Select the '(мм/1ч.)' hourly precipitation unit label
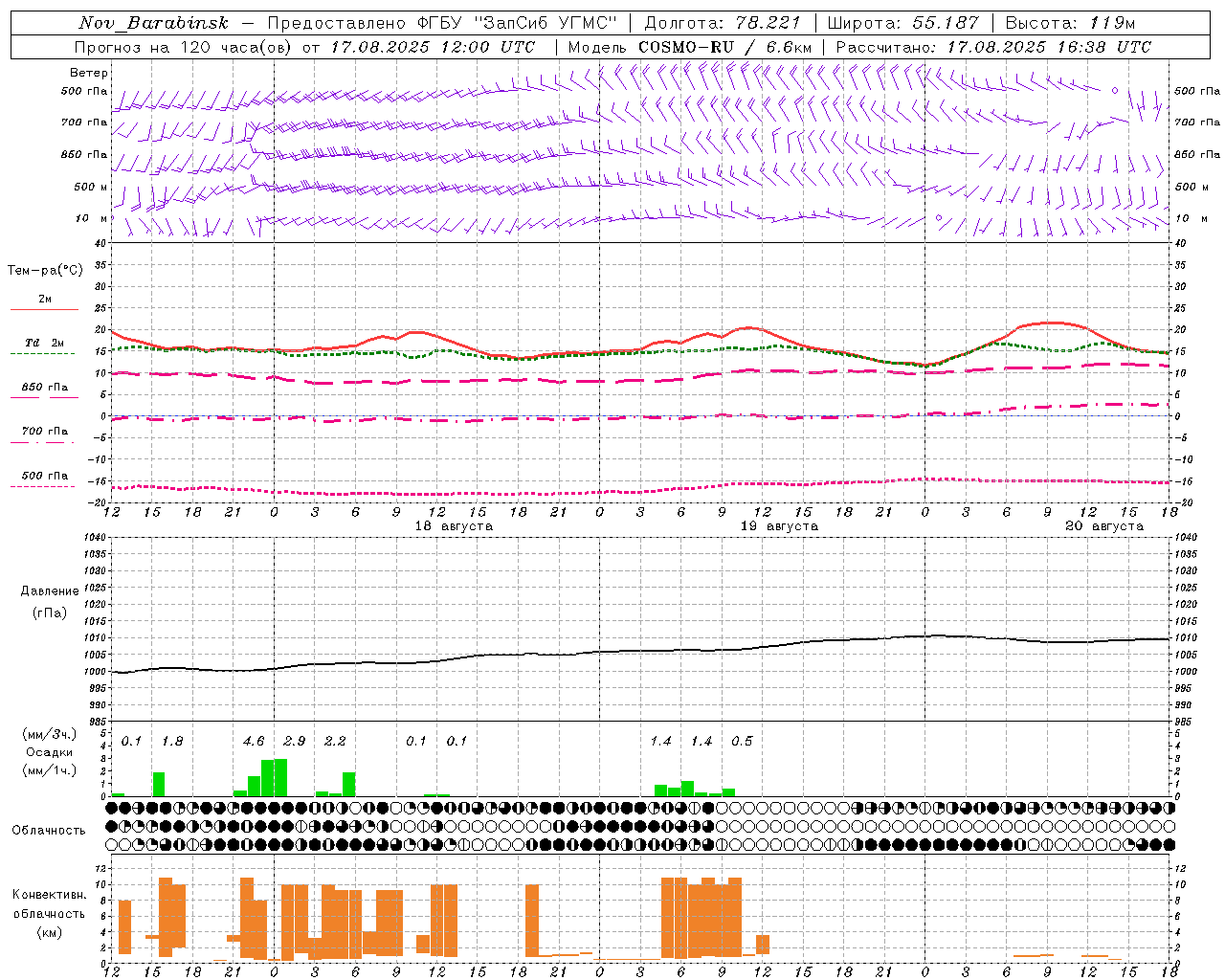The height and width of the screenshot is (980, 1225). click(50, 770)
